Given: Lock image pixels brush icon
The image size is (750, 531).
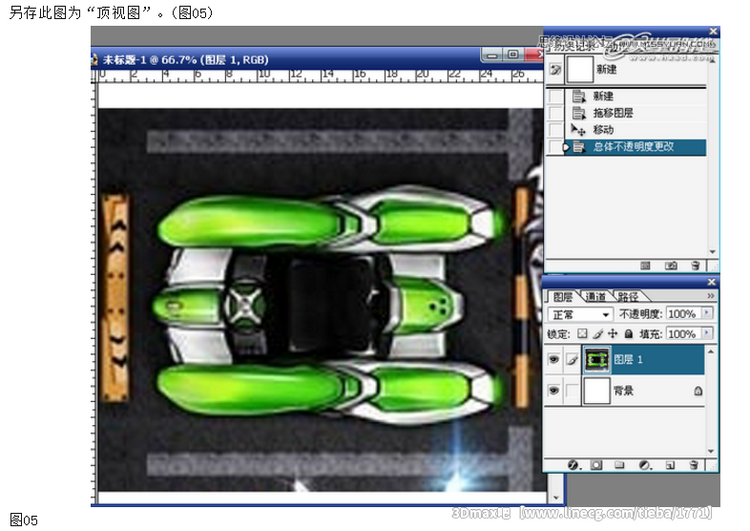Looking at the screenshot, I should click(598, 333).
